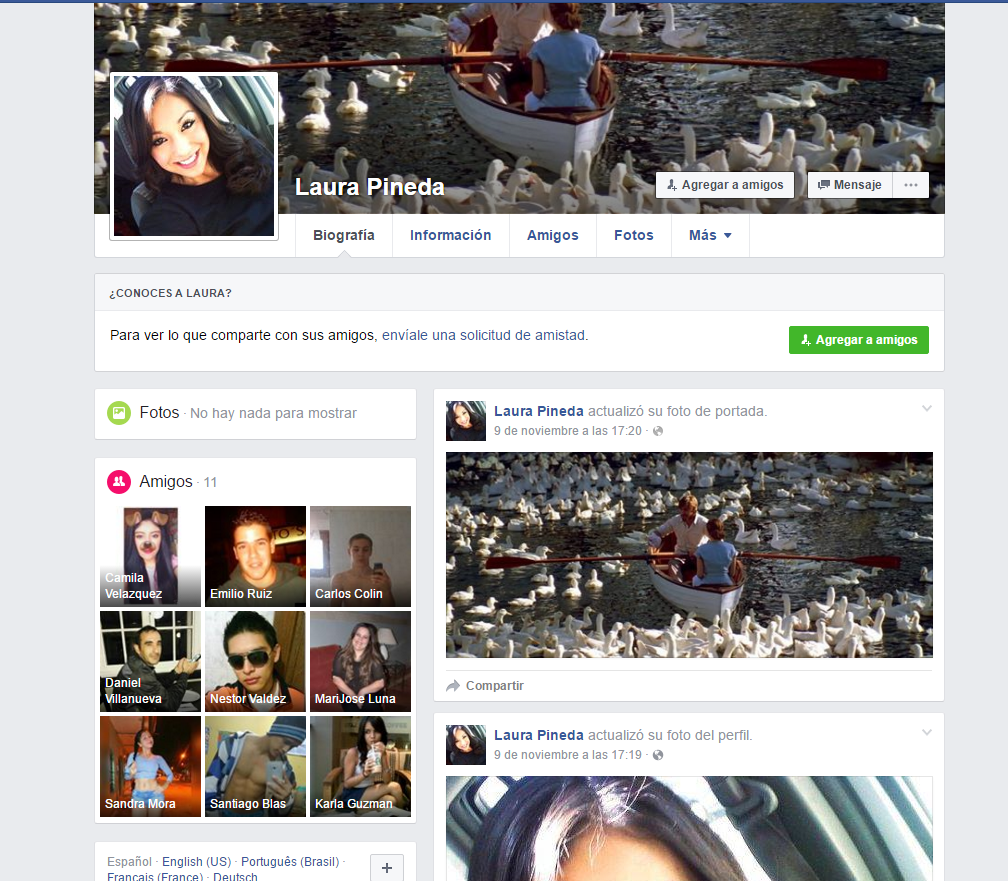Click the pink Amigos section icon
1008x881 pixels.
[119, 482]
